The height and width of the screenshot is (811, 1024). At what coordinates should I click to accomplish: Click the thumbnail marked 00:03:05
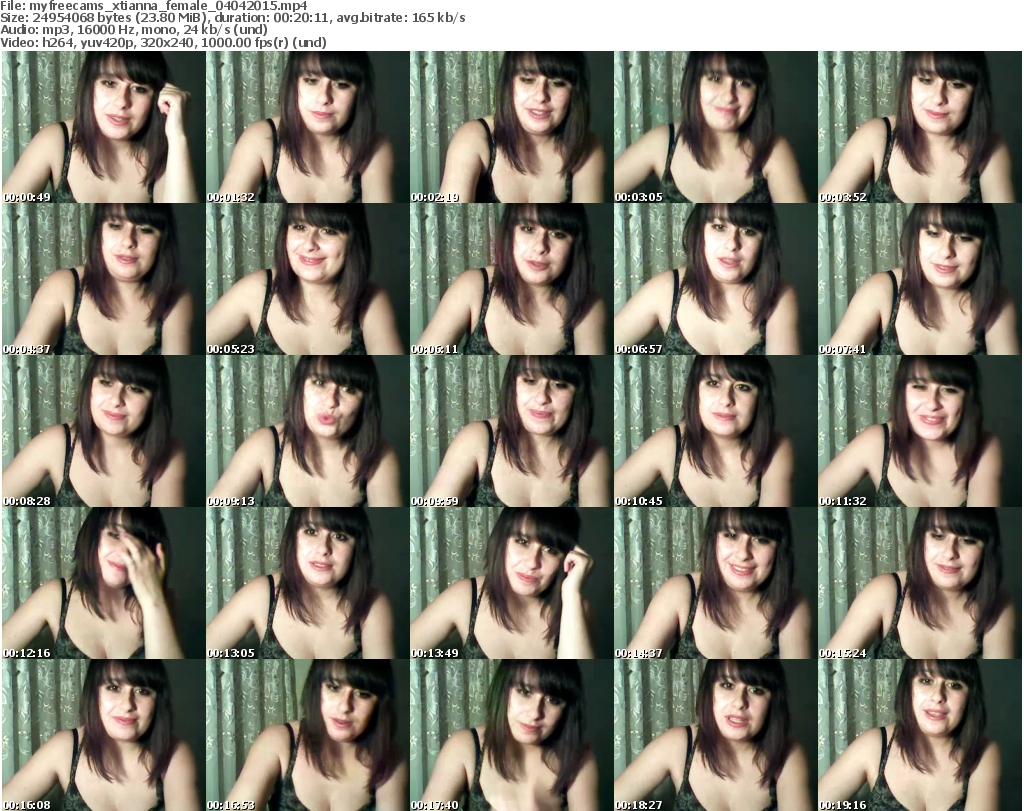click(x=714, y=127)
